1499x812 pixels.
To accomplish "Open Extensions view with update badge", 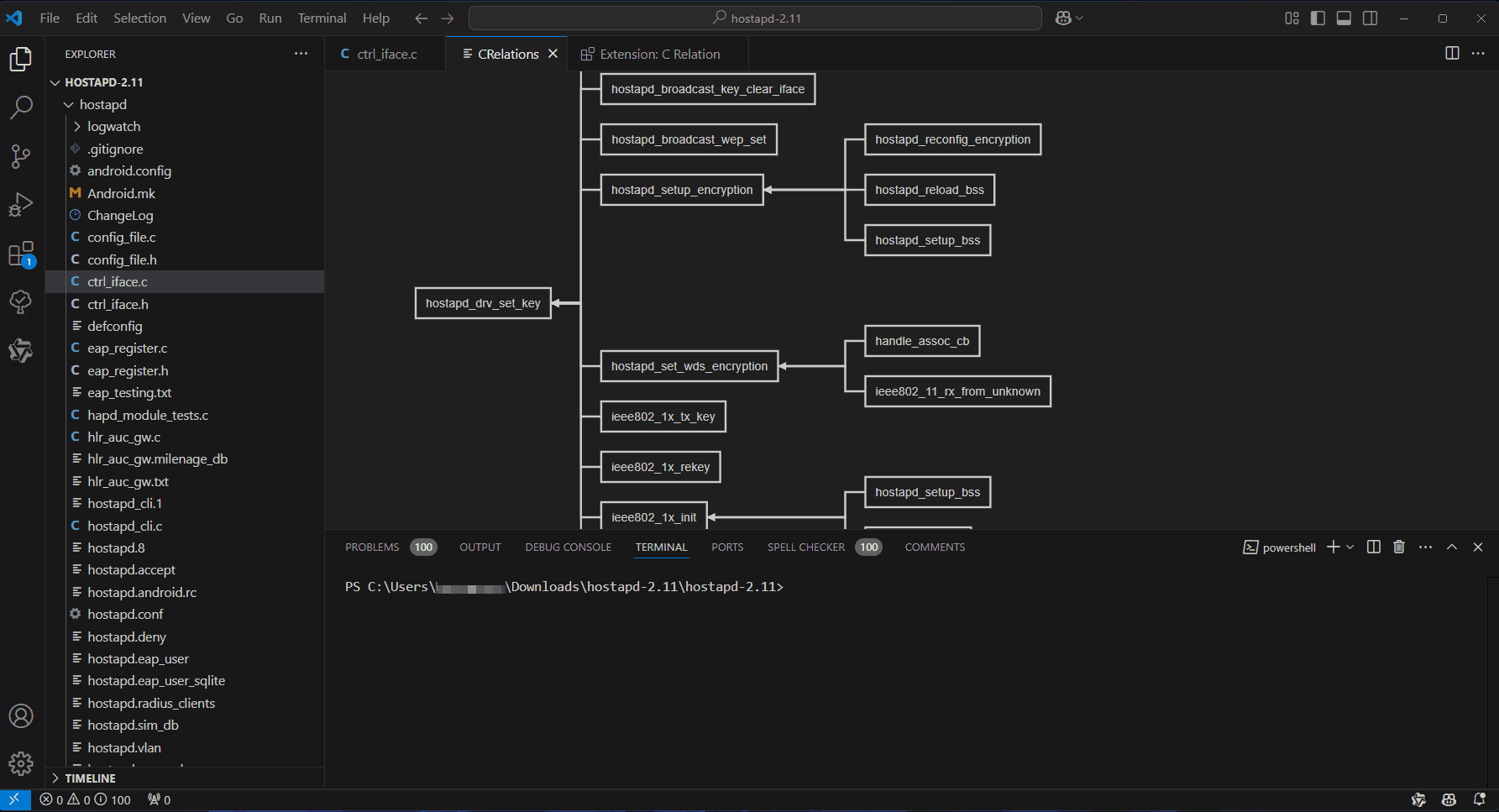I will click(x=21, y=254).
